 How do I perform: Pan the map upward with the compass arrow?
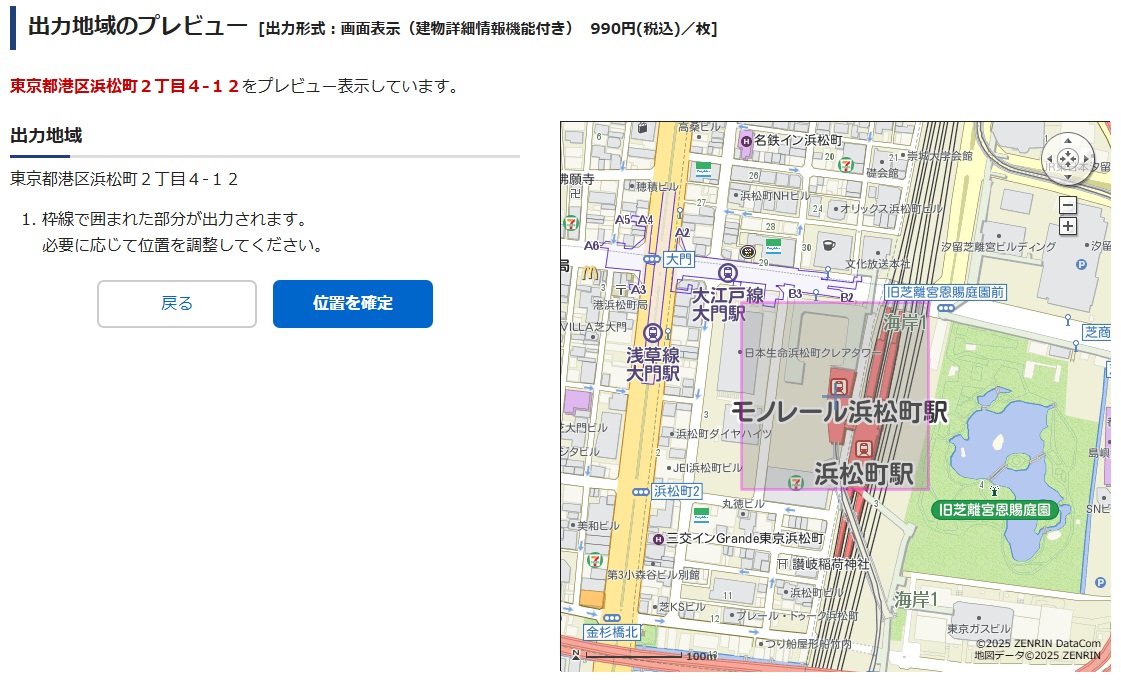[x=1068, y=140]
